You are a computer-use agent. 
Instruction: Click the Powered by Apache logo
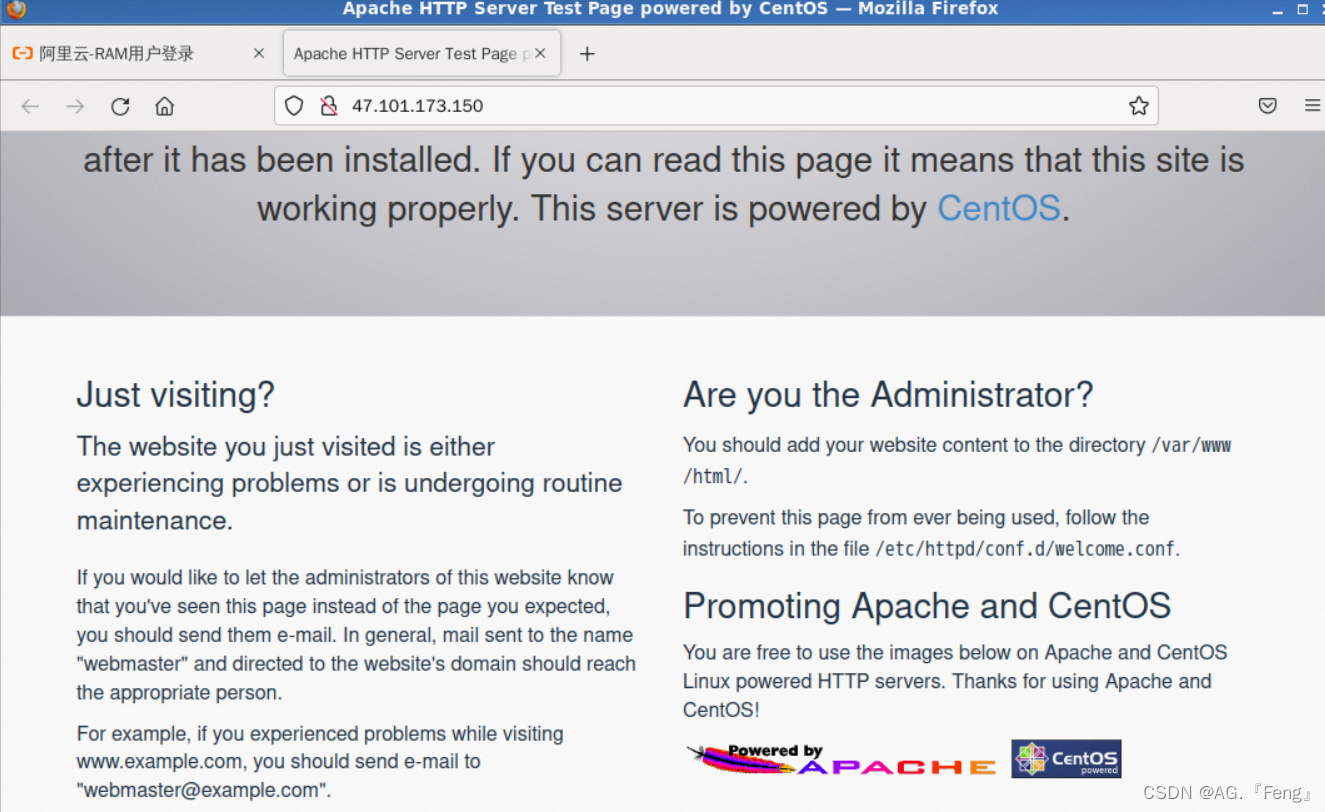click(841, 759)
